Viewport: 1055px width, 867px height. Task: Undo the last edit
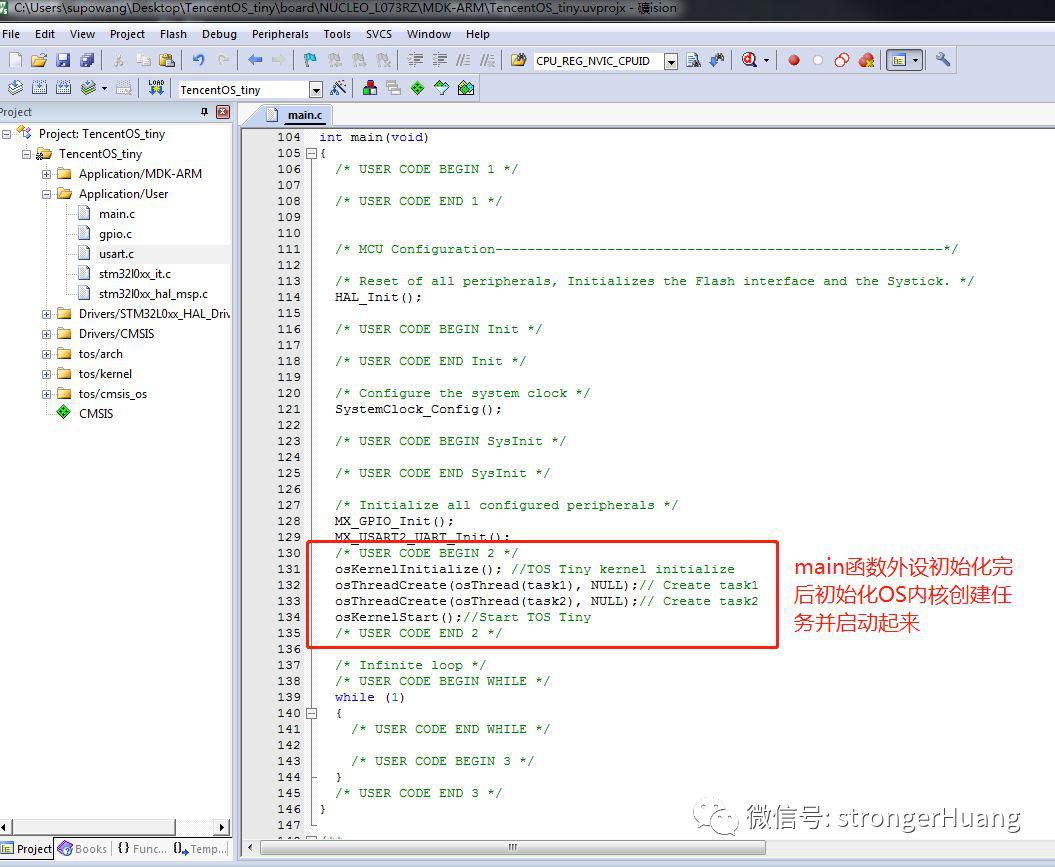198,61
